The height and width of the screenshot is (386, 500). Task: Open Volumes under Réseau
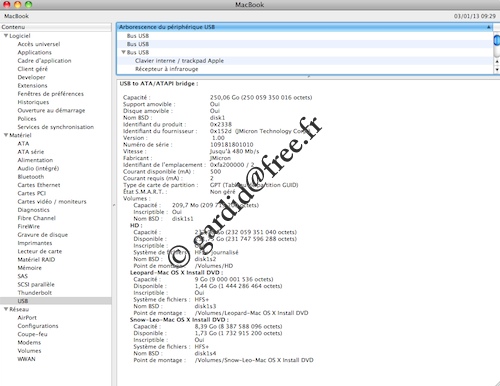tap(29, 351)
